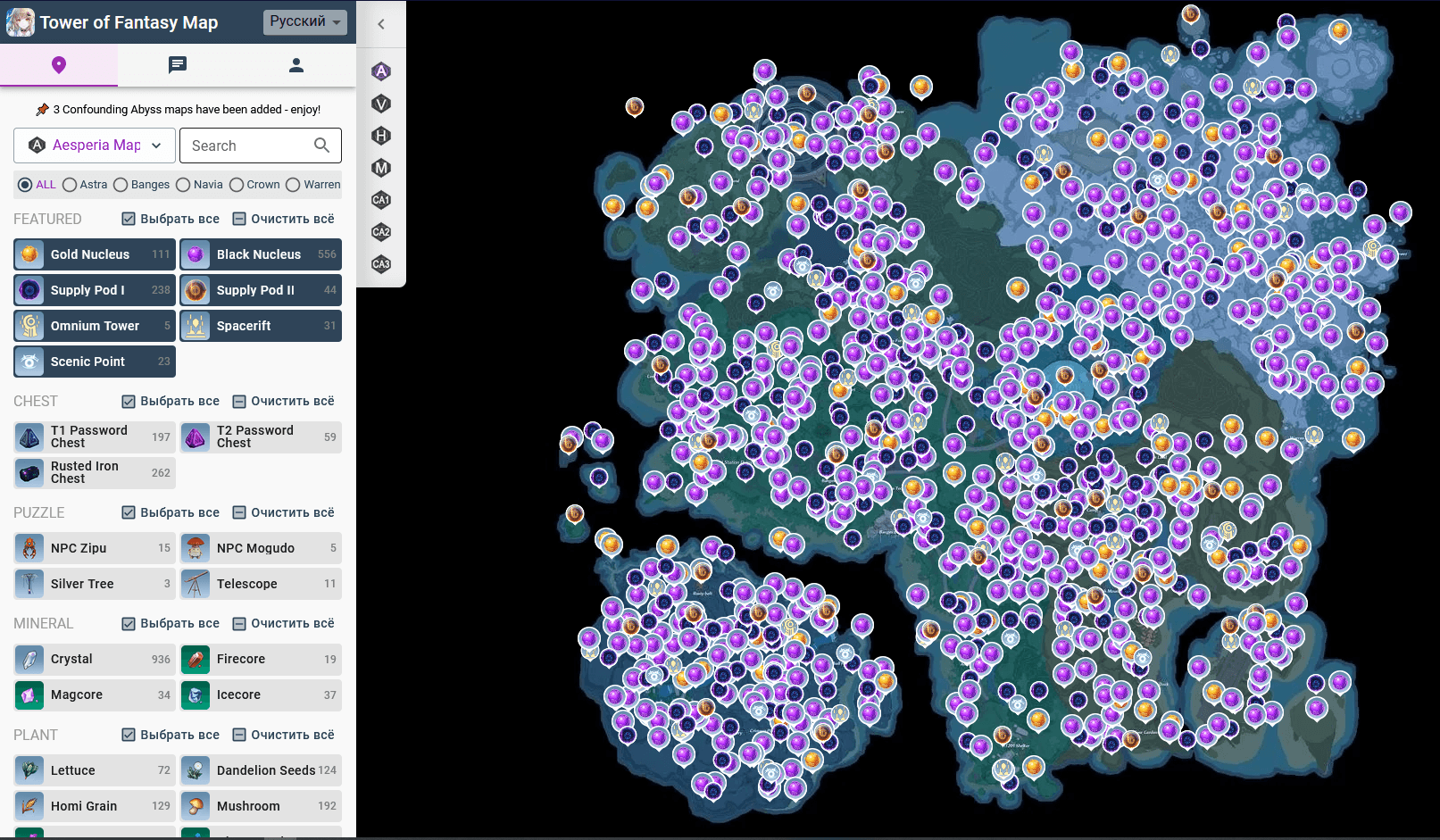The image size is (1440, 840).
Task: Enable the Rusted Iron Chest filter
Action: click(95, 472)
